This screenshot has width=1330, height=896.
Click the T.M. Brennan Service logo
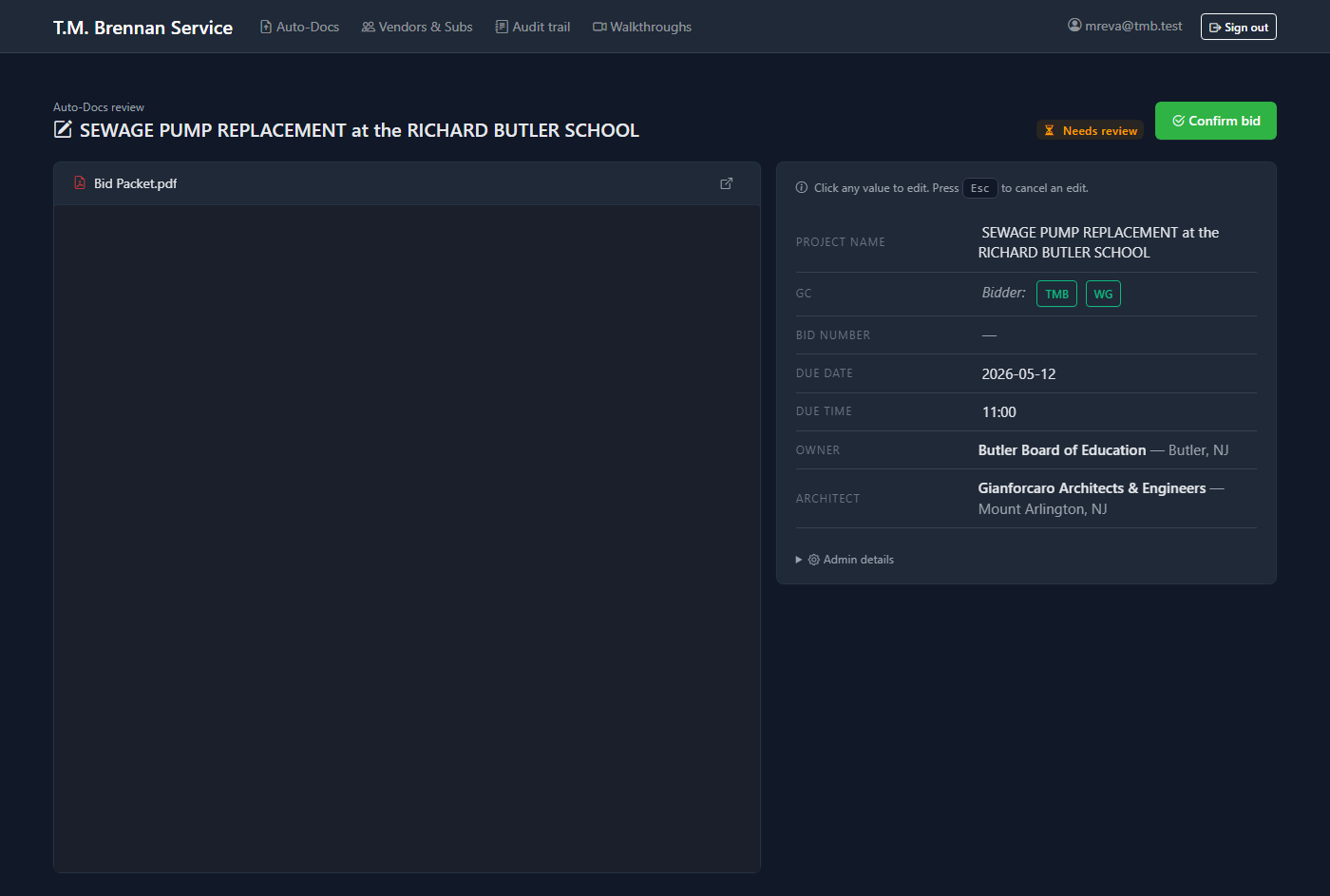(x=142, y=28)
